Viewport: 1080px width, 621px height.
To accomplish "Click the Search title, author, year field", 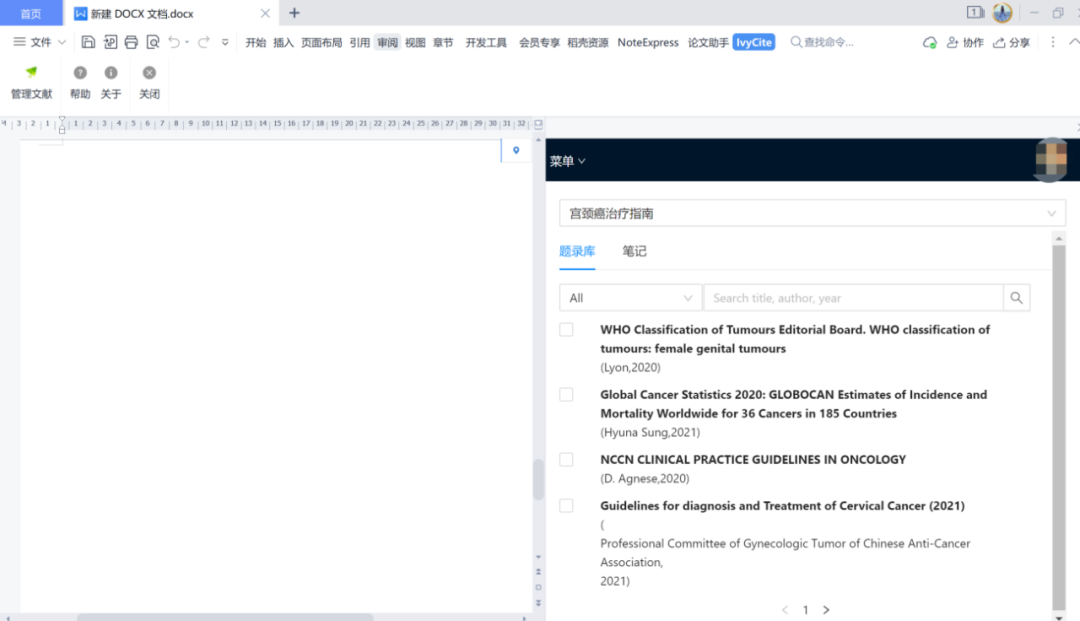I will pos(853,297).
